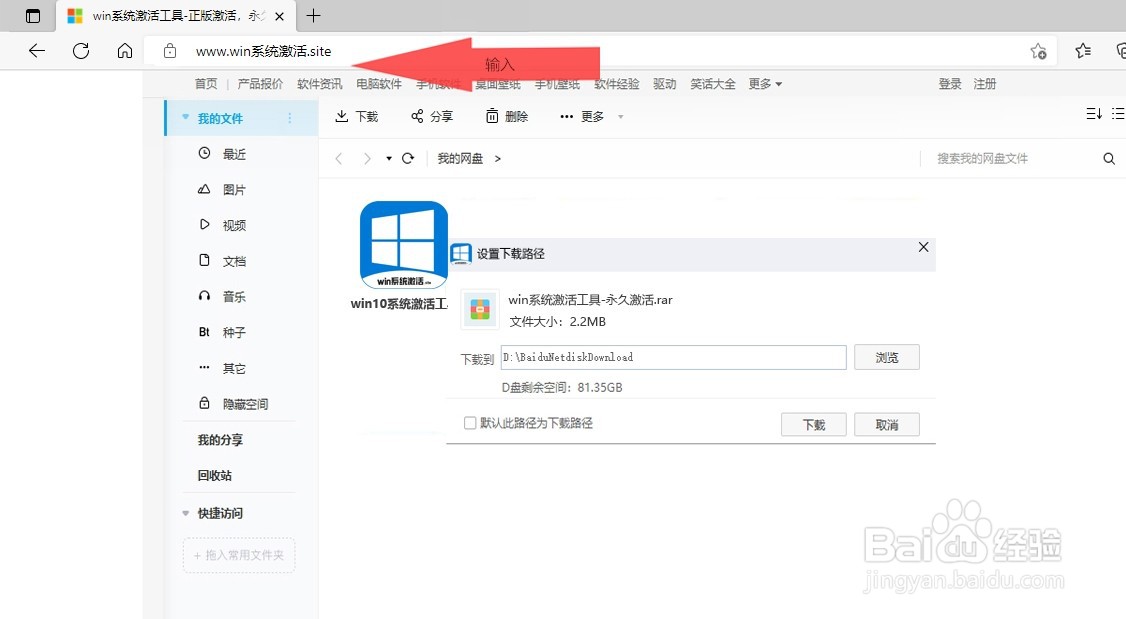The width and height of the screenshot is (1126, 619).
Task: Open 驱动 in the site navigation
Action: [665, 84]
